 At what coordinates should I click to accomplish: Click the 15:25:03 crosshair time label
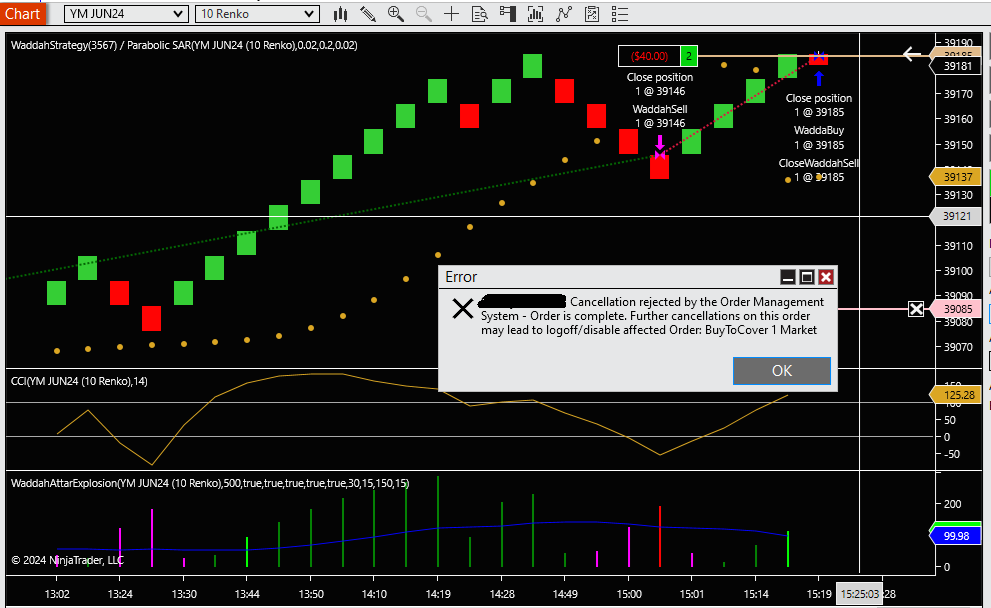click(x=860, y=594)
